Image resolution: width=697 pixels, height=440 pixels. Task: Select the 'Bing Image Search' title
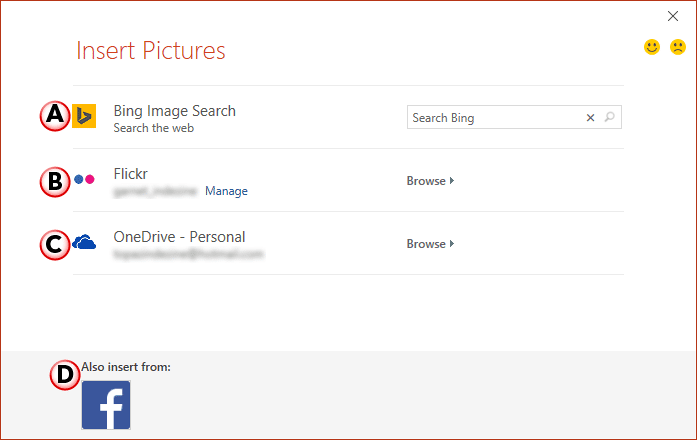click(x=175, y=111)
